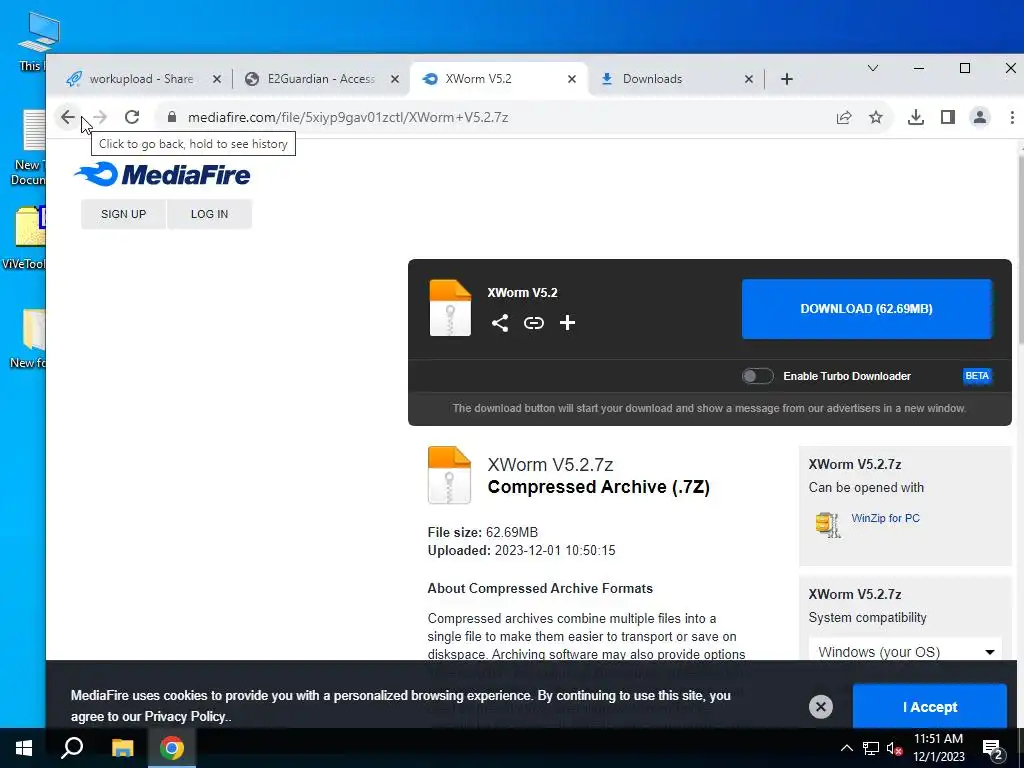Image resolution: width=1024 pixels, height=768 pixels.
Task: Click 'XWorm V5.2.7z' file title text
Action: 550,464
